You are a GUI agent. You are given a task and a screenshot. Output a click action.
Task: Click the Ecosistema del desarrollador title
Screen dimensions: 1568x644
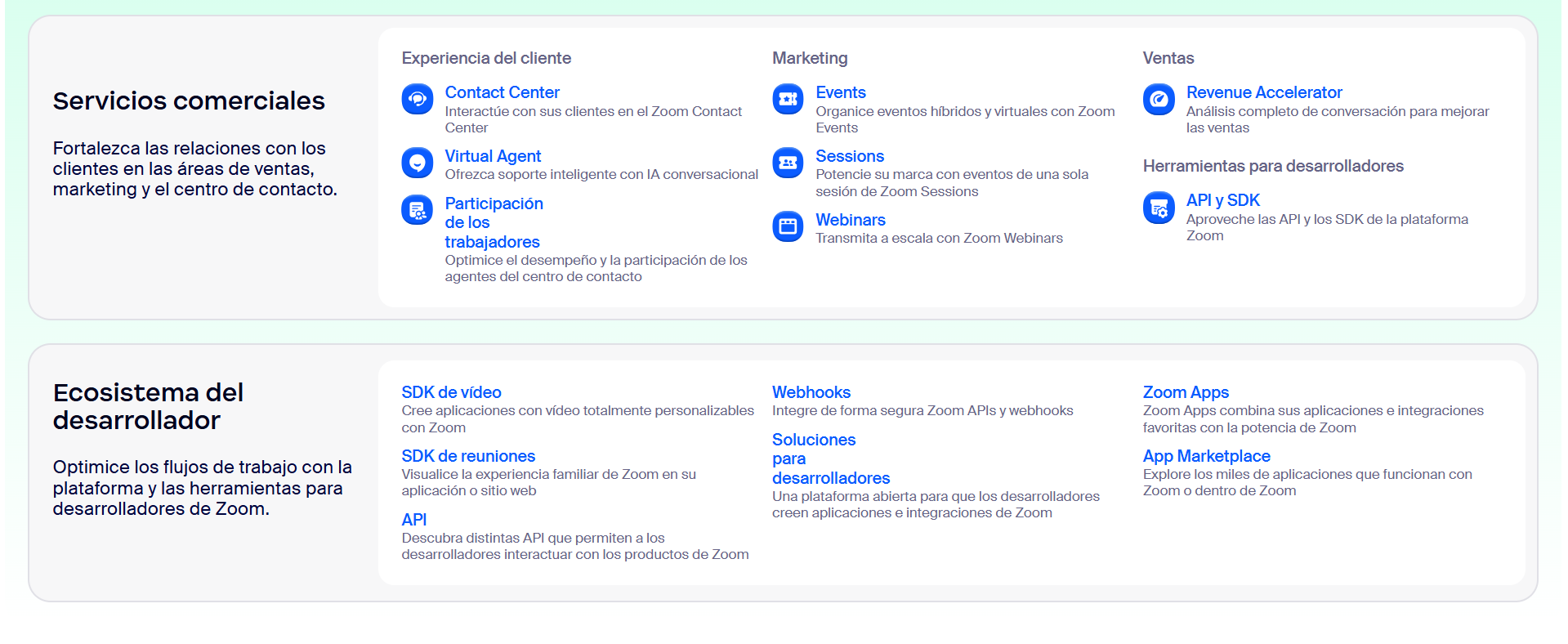tap(148, 406)
